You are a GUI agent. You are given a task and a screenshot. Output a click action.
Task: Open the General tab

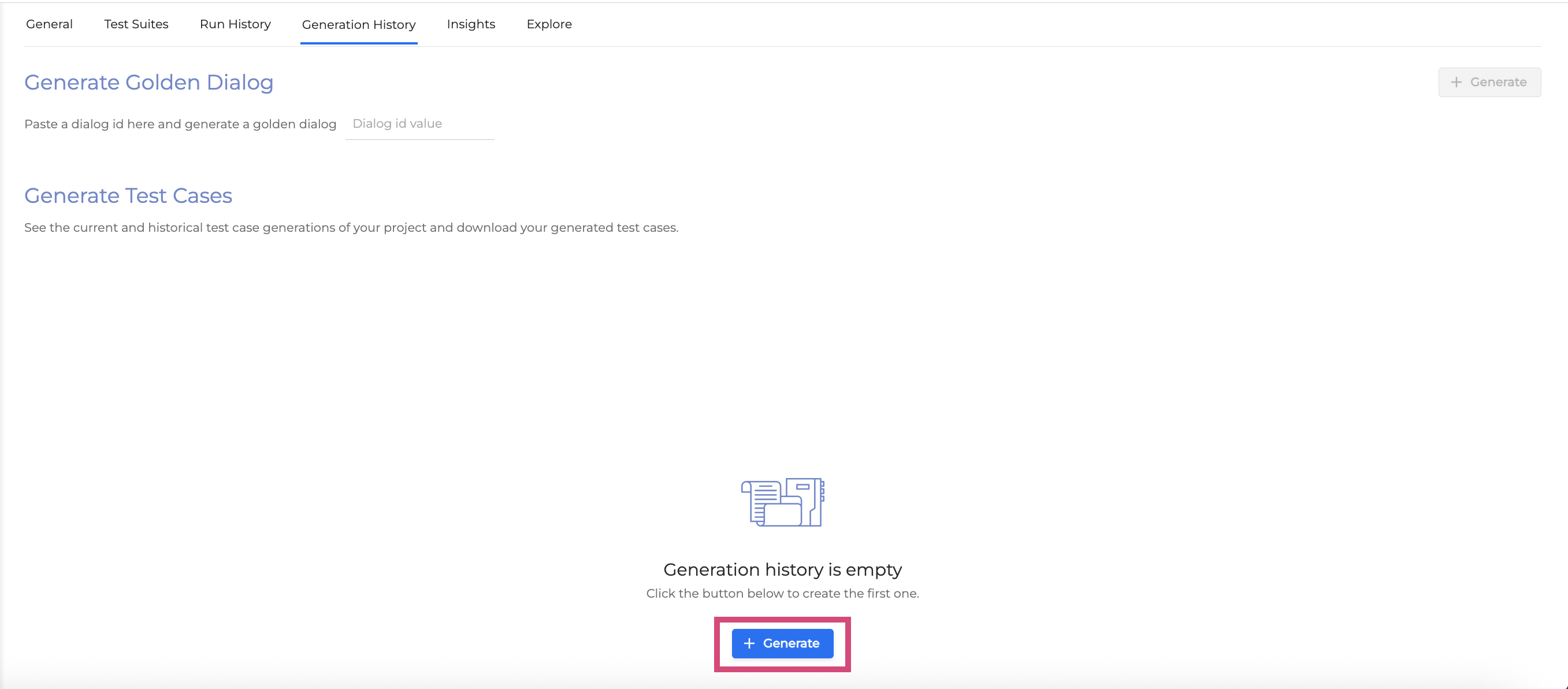[49, 24]
